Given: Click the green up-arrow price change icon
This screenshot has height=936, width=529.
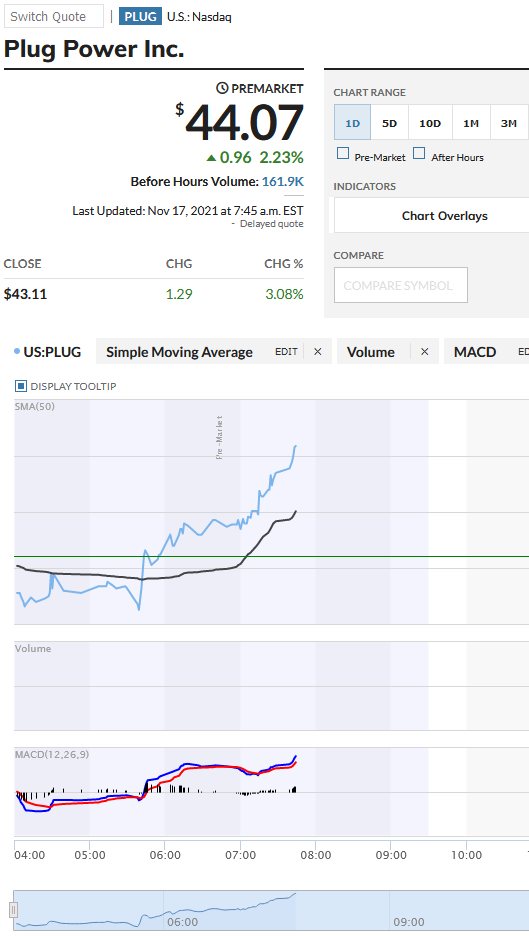Looking at the screenshot, I should point(211,158).
